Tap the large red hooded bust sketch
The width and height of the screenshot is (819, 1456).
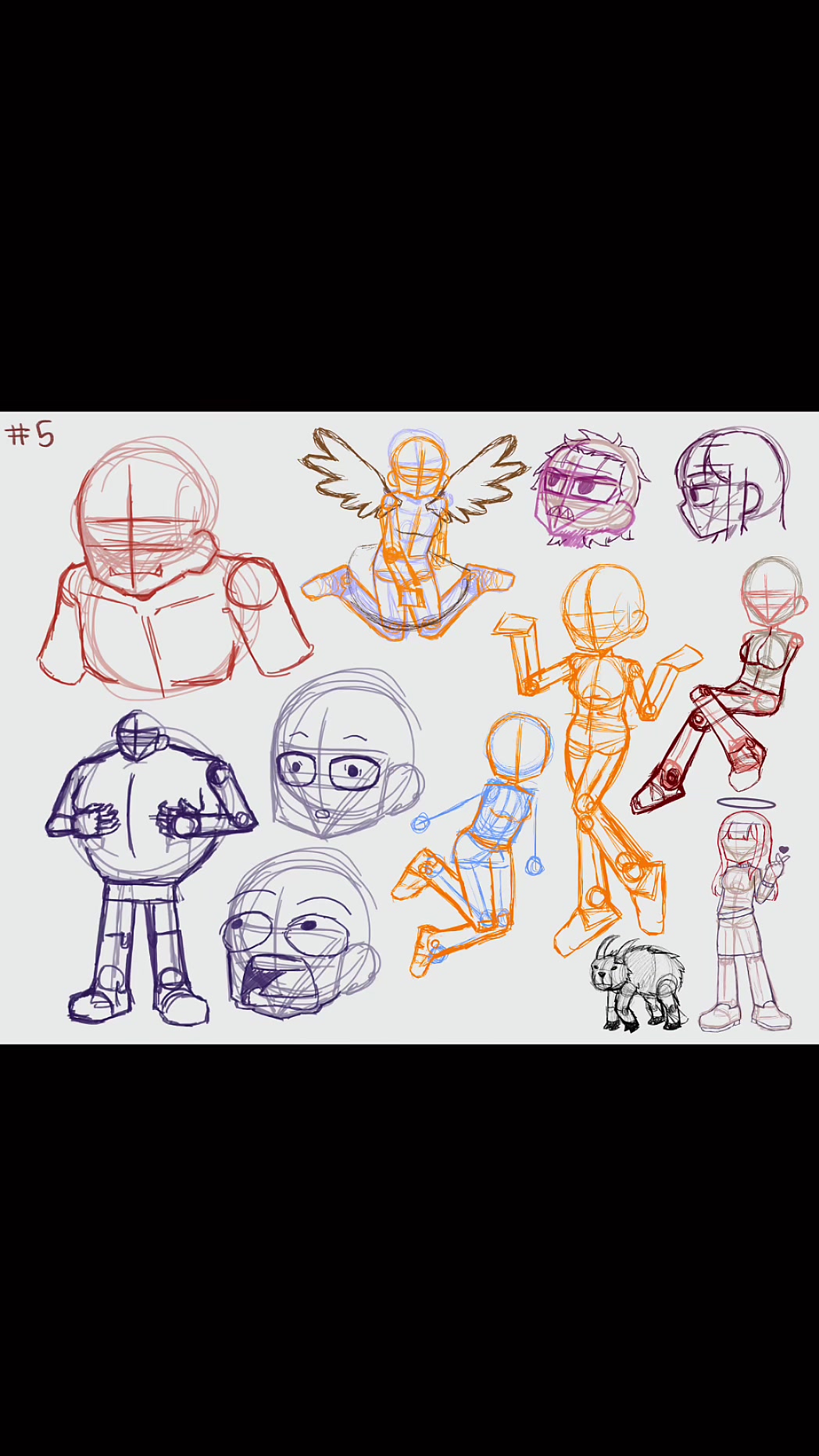click(174, 567)
